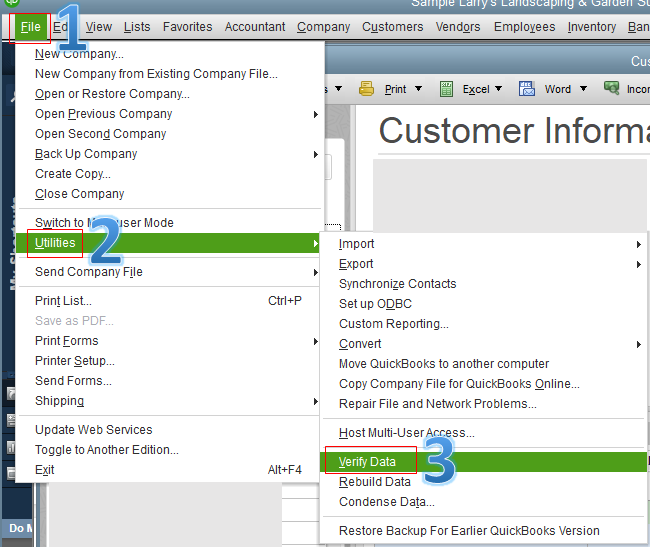Open the Word dropdown arrow
The height and width of the screenshot is (547, 650).
584,89
